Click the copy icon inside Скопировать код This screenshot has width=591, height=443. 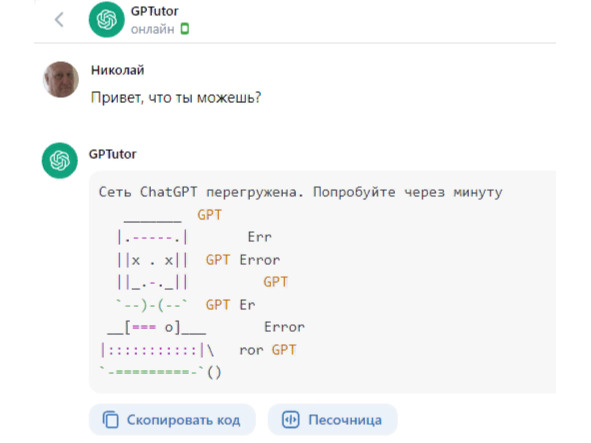110,420
